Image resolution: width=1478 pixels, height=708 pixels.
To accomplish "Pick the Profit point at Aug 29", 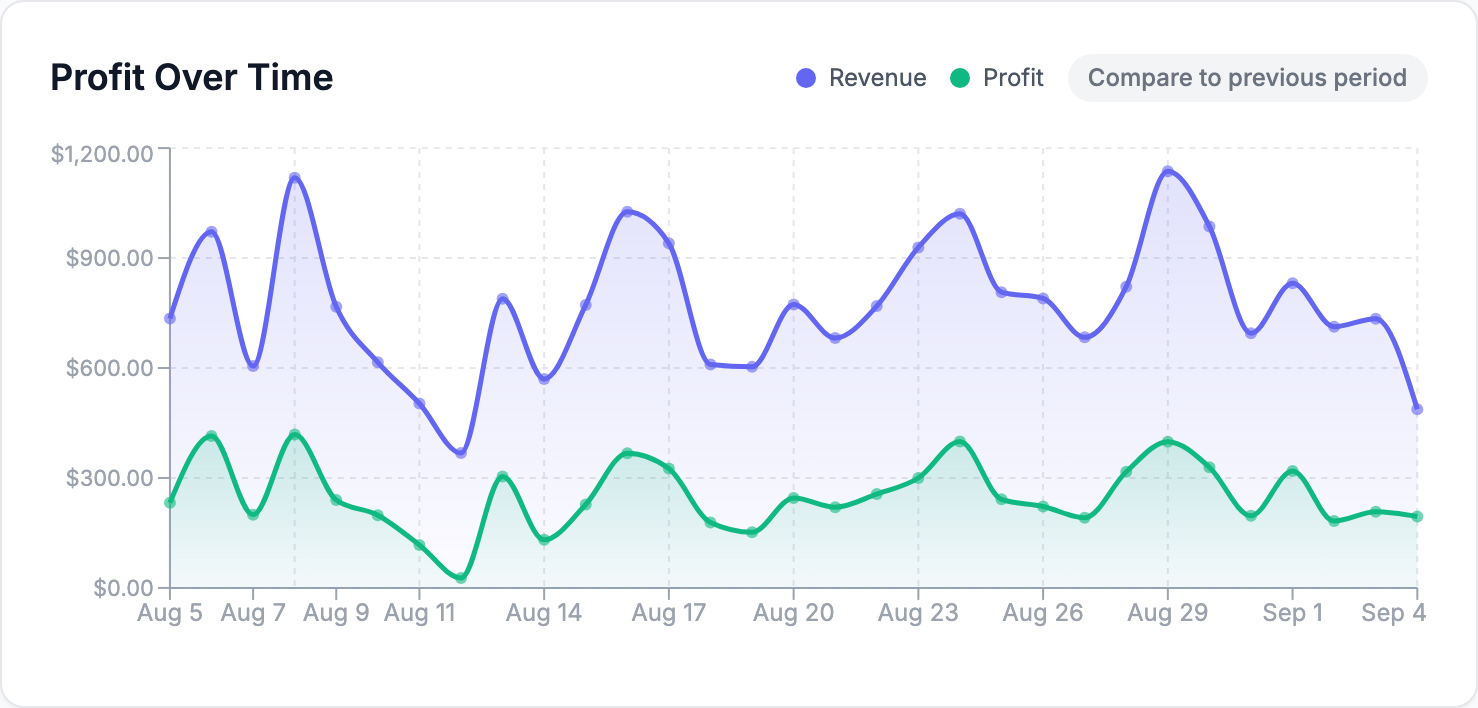I will pos(1167,442).
